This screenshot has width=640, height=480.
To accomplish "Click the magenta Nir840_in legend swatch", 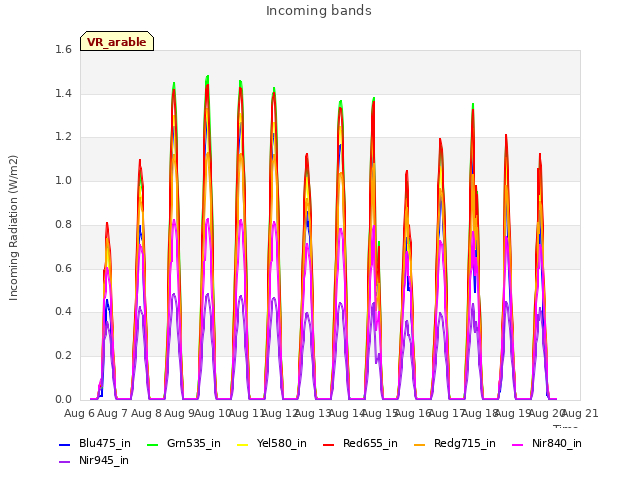I will pos(518,444).
